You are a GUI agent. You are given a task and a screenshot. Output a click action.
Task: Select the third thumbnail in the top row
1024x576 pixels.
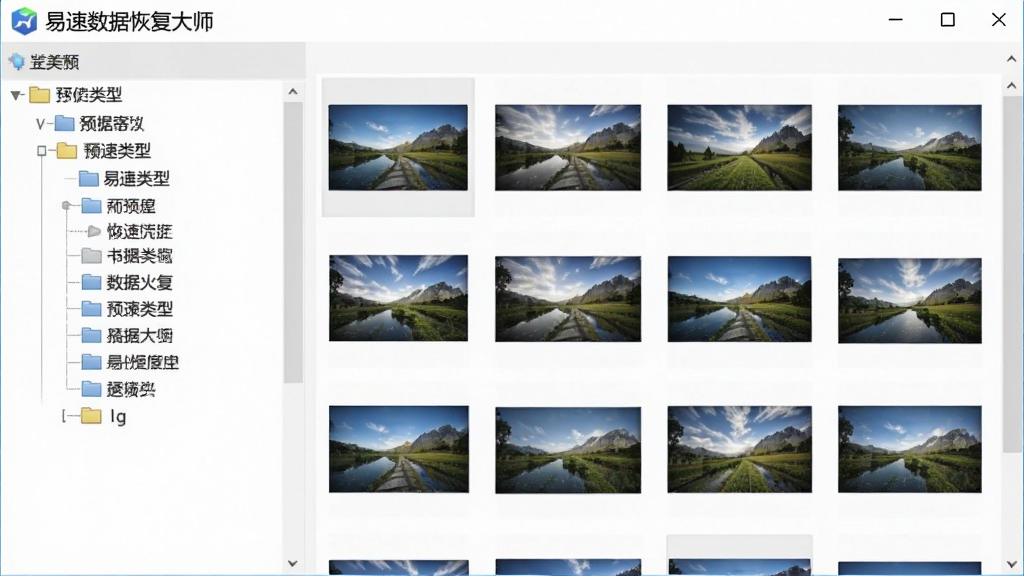click(739, 148)
